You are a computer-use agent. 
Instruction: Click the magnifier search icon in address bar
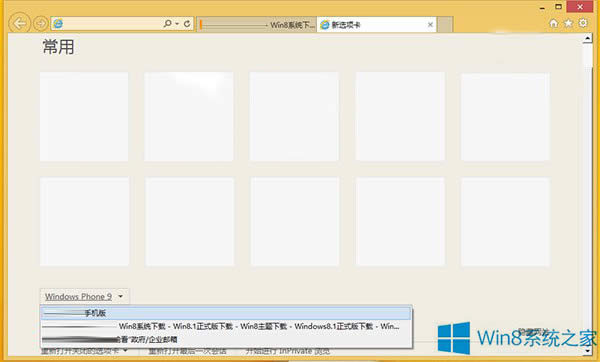(x=167, y=24)
